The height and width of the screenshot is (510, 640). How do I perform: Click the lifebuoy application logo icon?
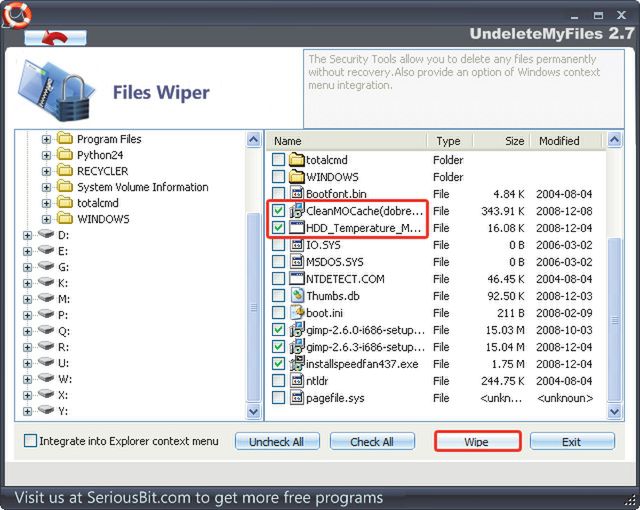pos(16,14)
